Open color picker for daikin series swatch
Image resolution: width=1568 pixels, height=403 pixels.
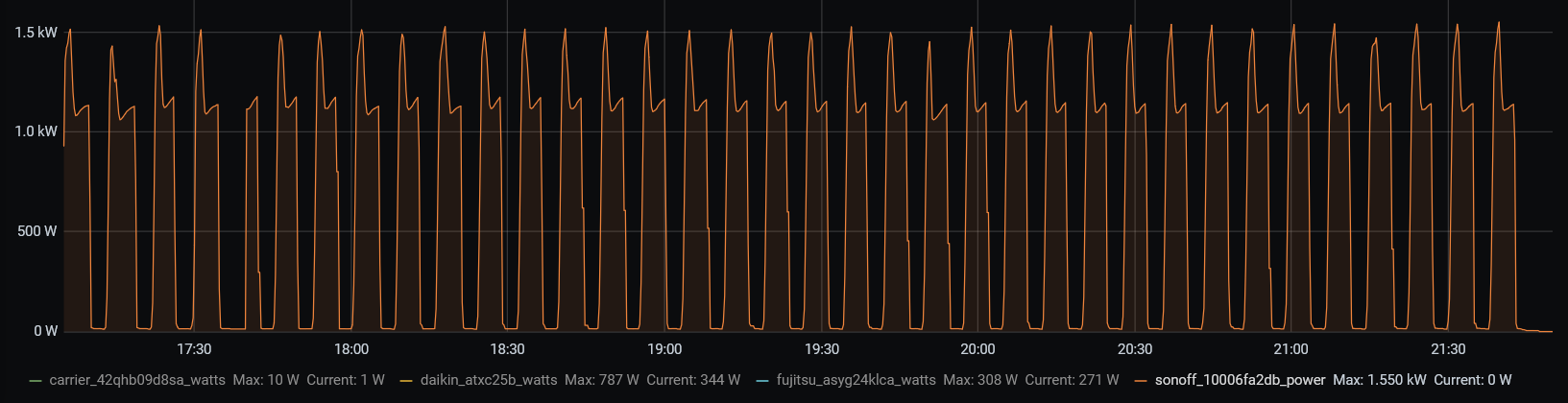click(405, 381)
